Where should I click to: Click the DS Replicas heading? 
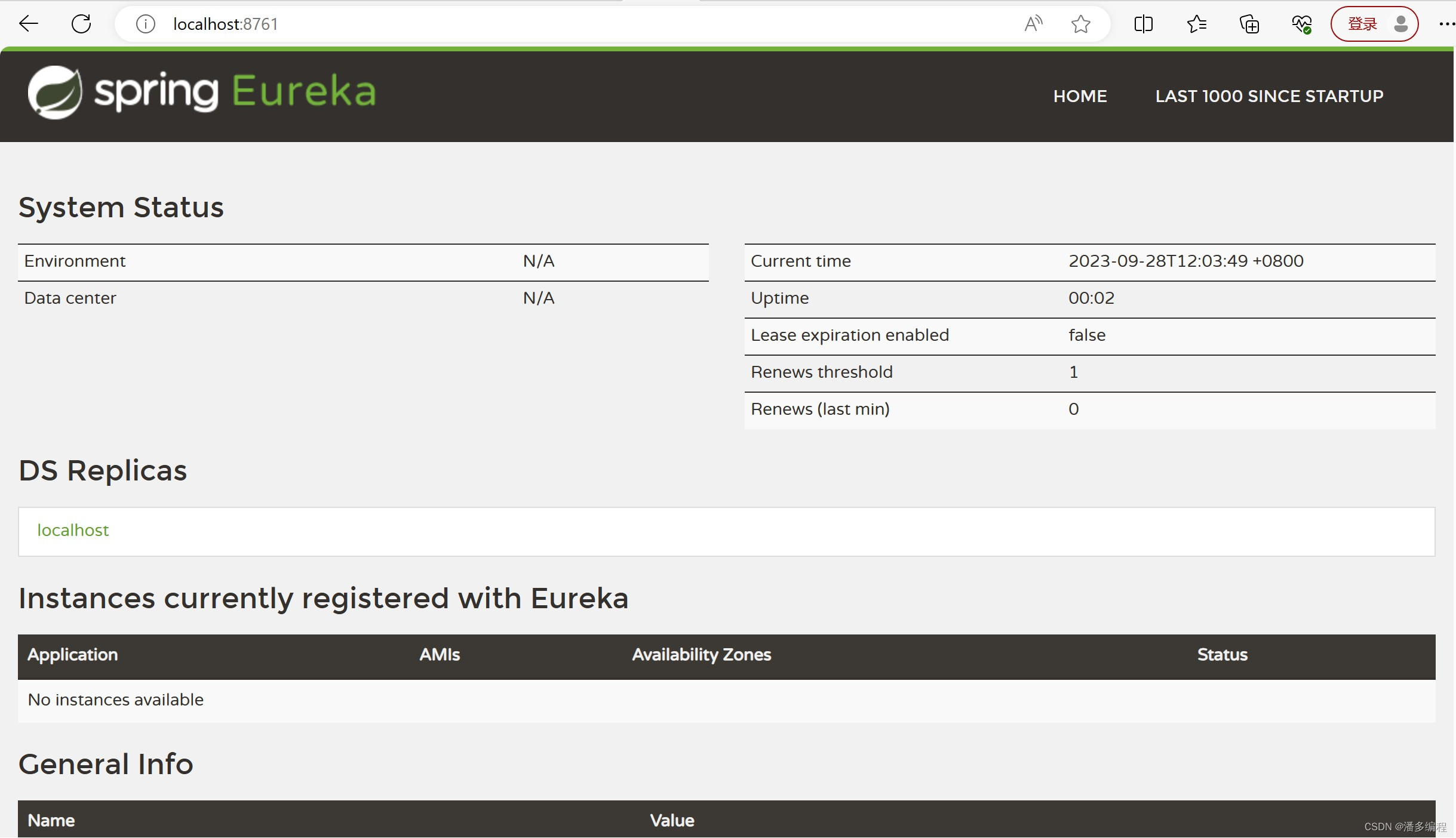(x=103, y=471)
